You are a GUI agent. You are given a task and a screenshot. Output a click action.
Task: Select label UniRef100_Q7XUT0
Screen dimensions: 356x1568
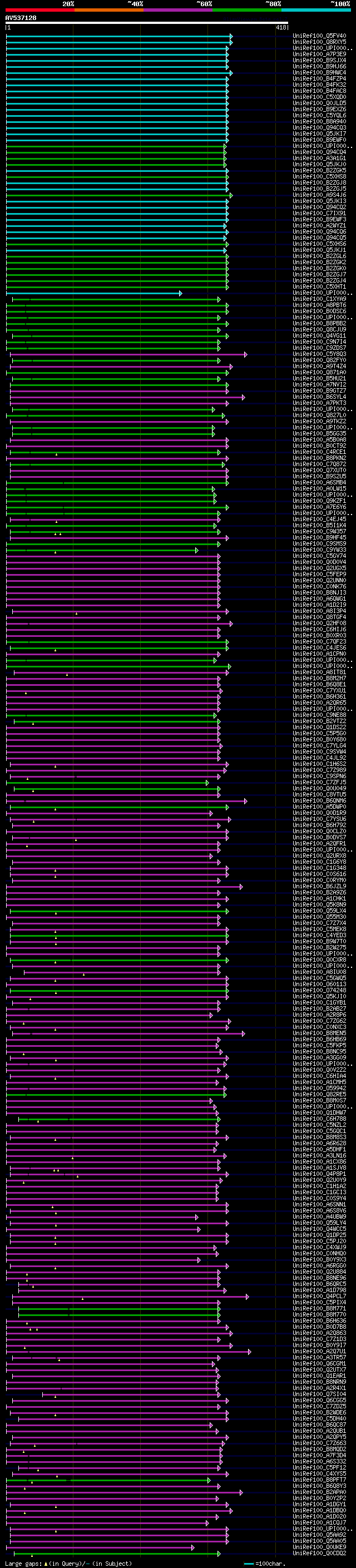click(x=319, y=471)
